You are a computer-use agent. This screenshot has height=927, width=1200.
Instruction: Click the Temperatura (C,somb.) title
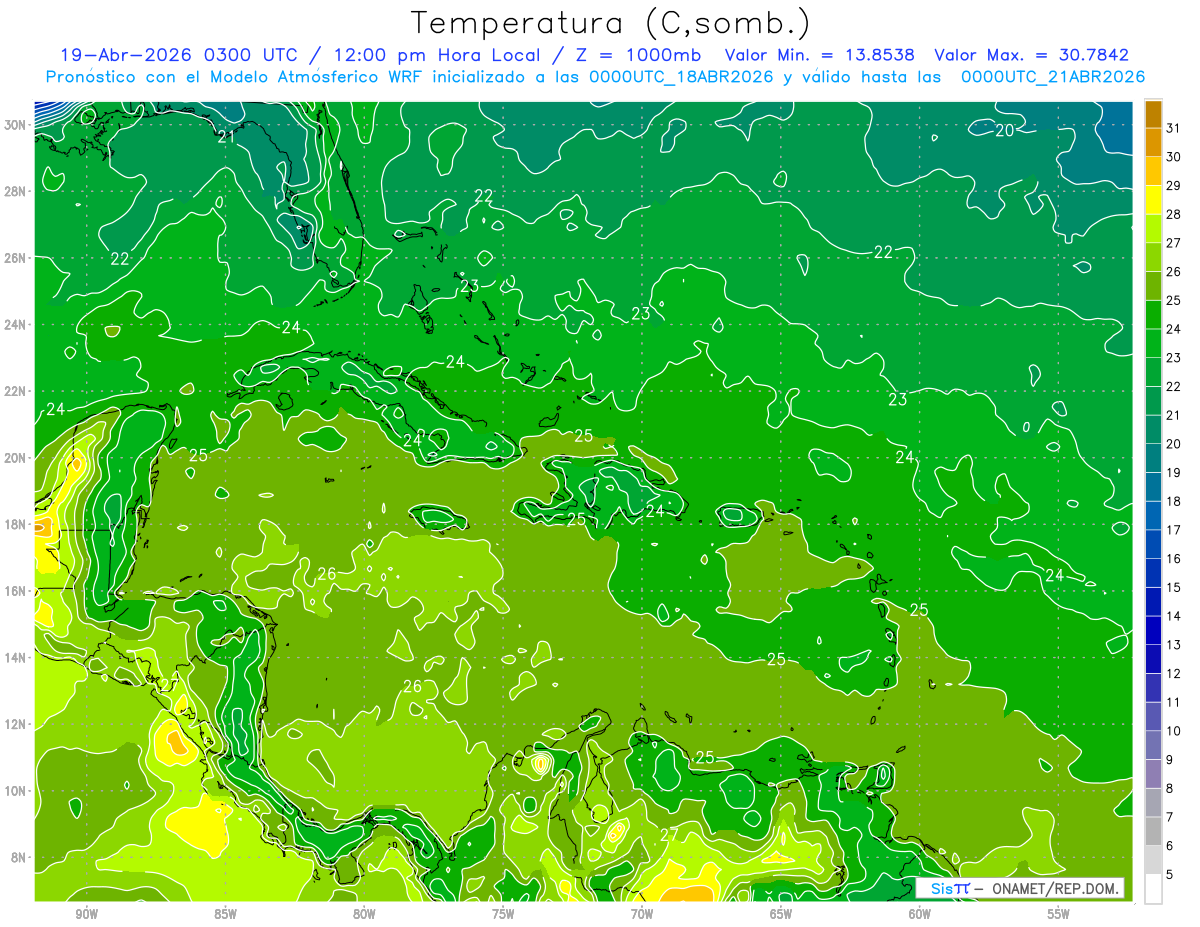tap(610, 23)
